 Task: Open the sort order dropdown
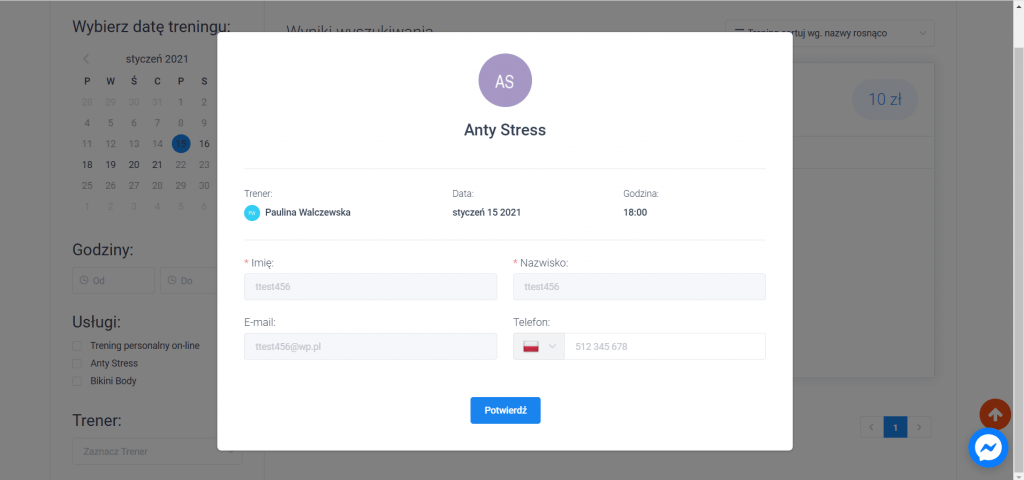(829, 33)
